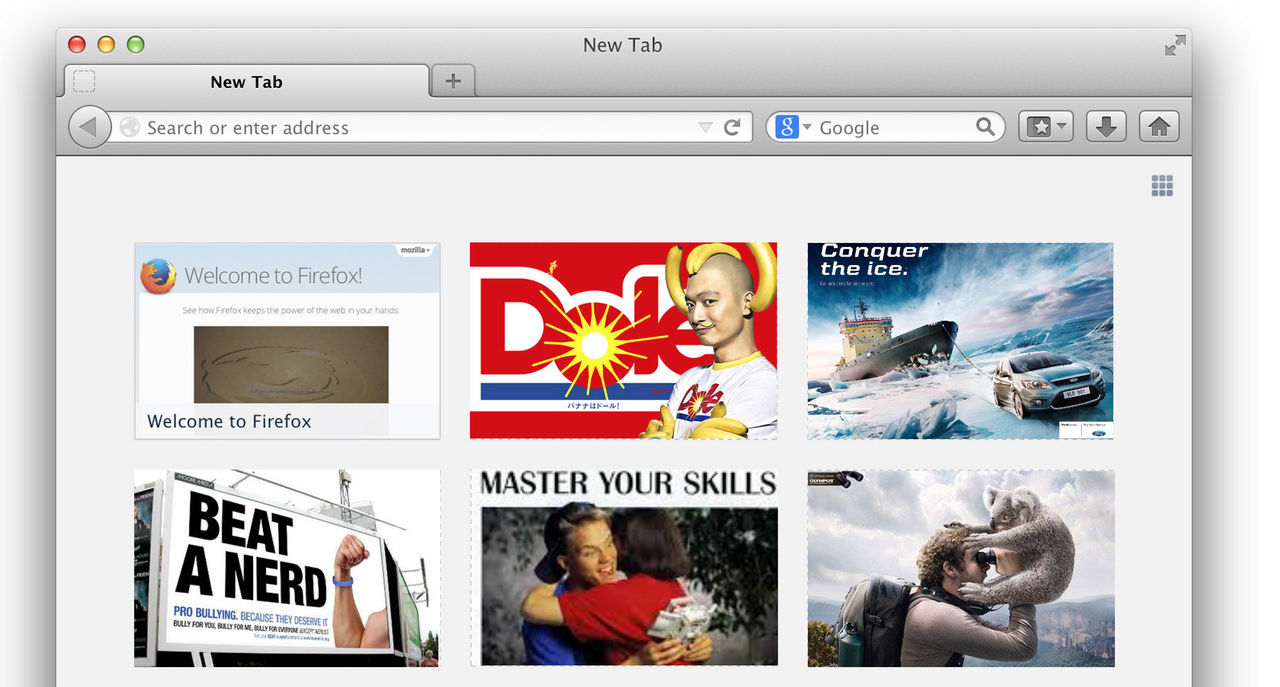Toggle the new tab thumbnail grid
Screen dimensions: 1280x687
pyautogui.click(x=1161, y=185)
